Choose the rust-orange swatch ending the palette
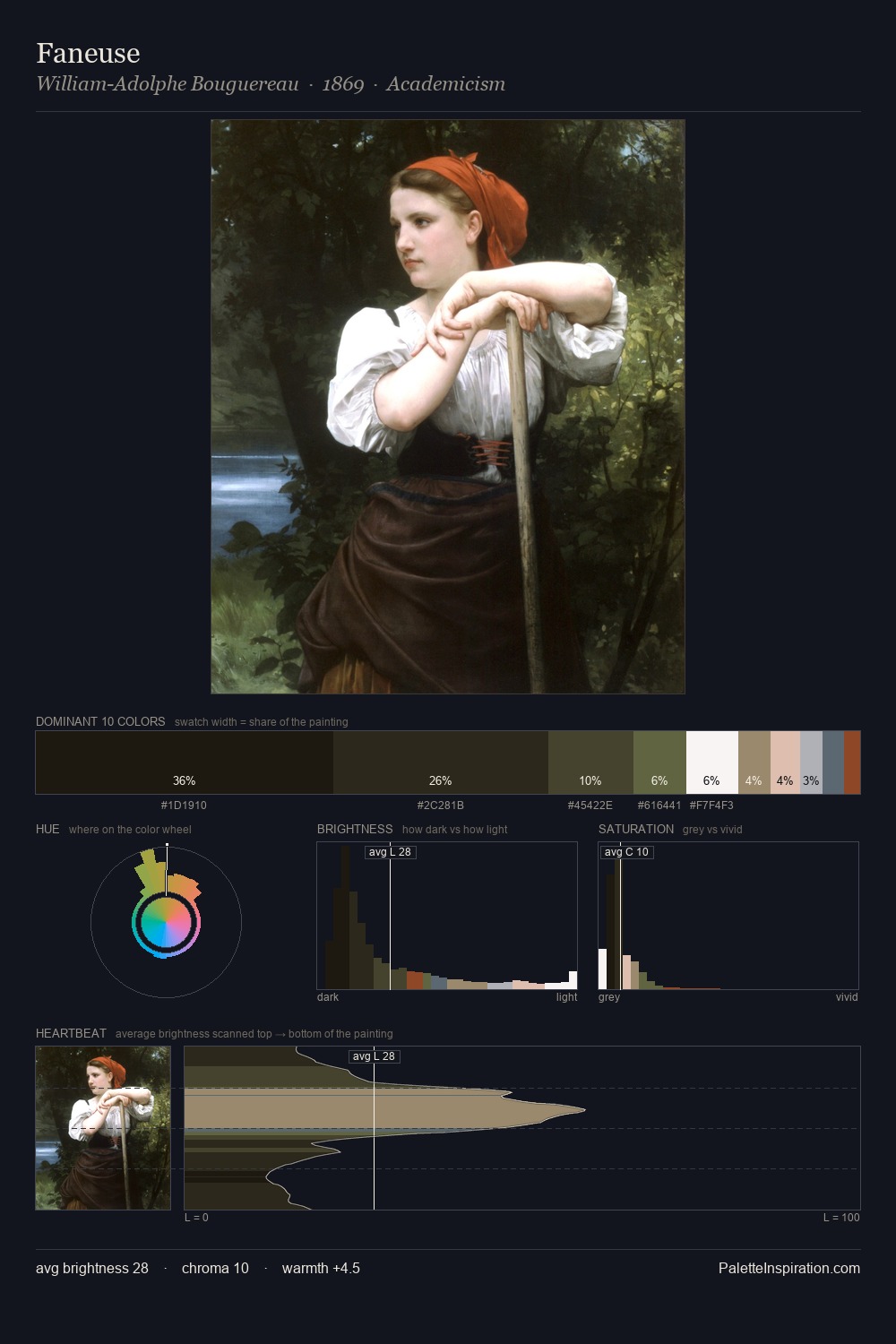The height and width of the screenshot is (1344, 896). click(852, 762)
